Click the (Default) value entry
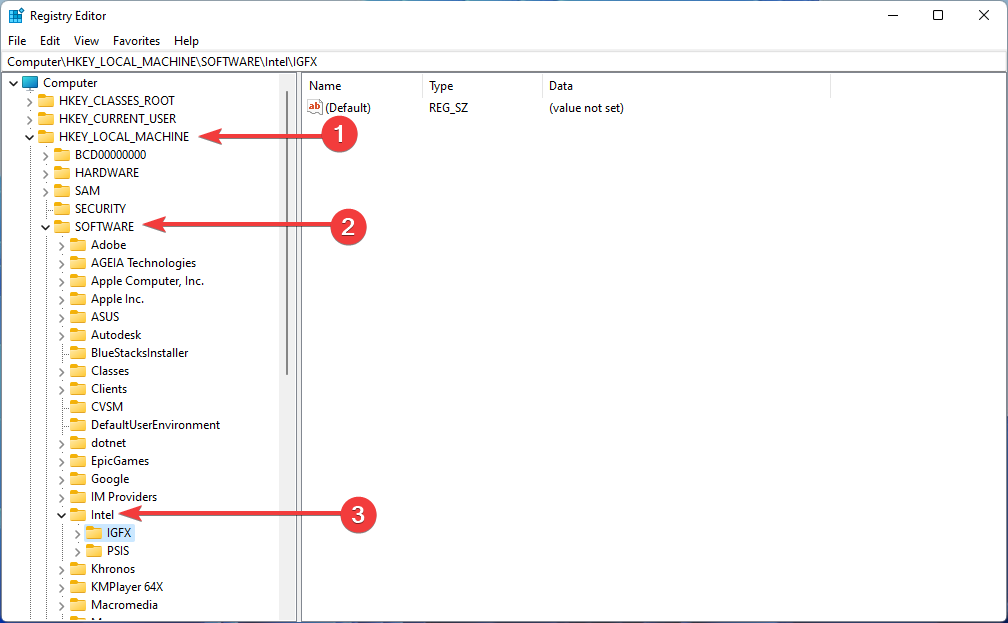The width and height of the screenshot is (1008, 623). [x=350, y=107]
